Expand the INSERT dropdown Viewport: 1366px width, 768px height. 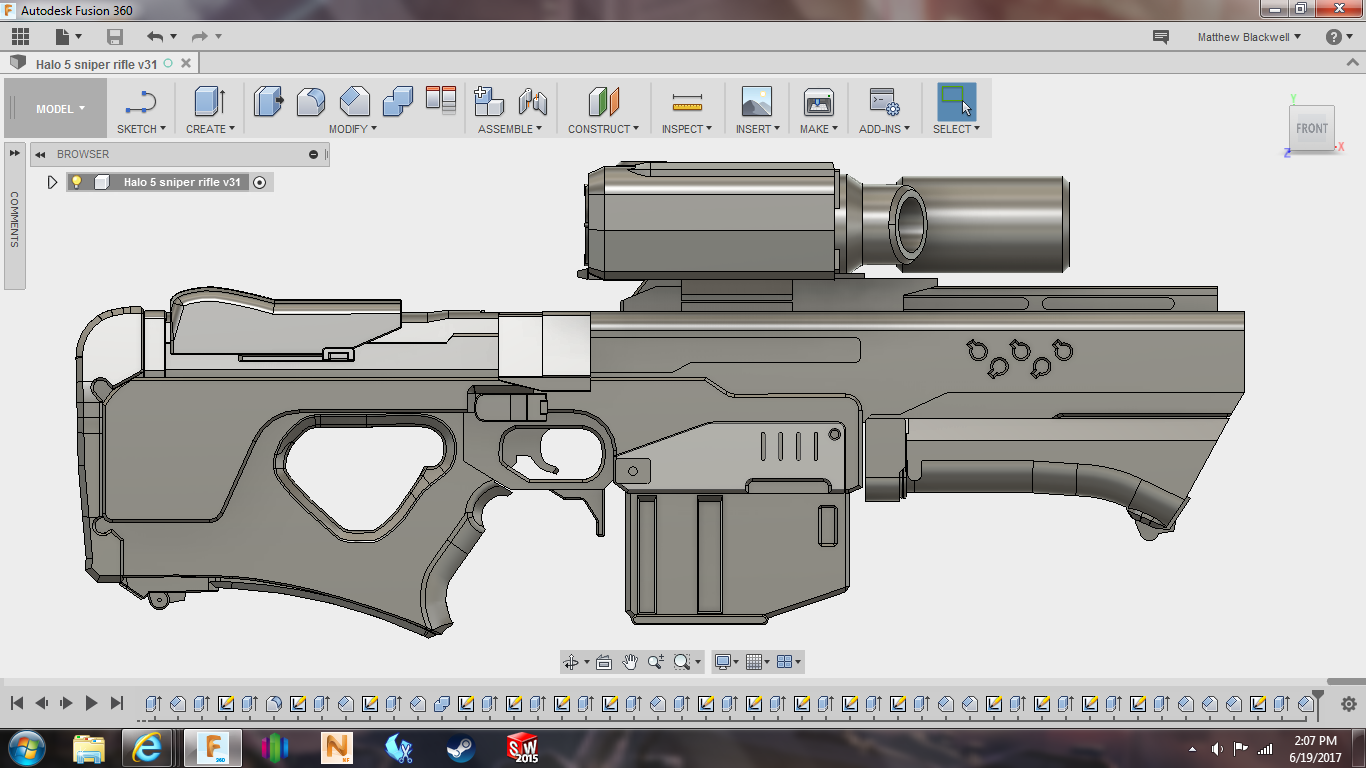758,129
